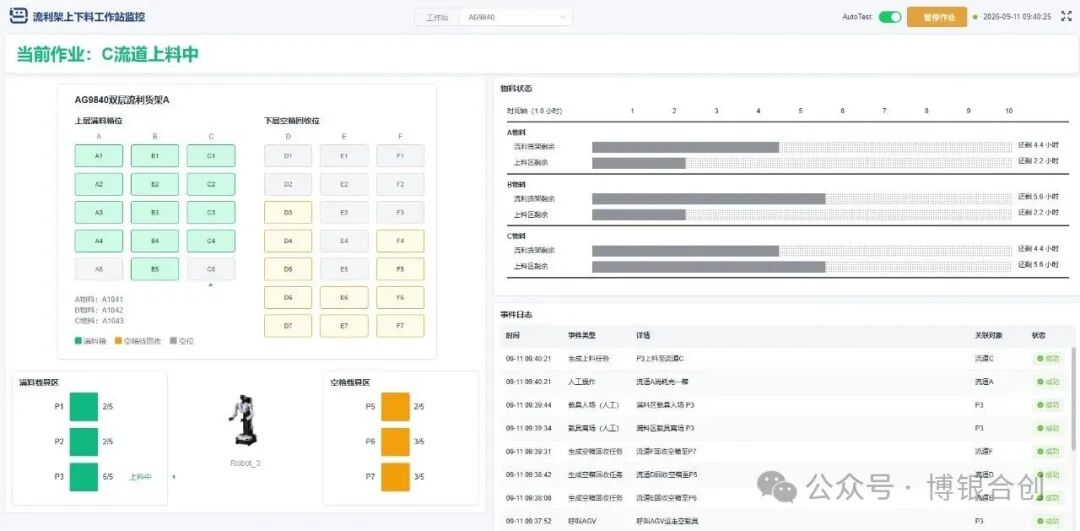Select log row 满料区载具入场 P3
Viewport: 1080px width, 531px height.
click(785, 405)
